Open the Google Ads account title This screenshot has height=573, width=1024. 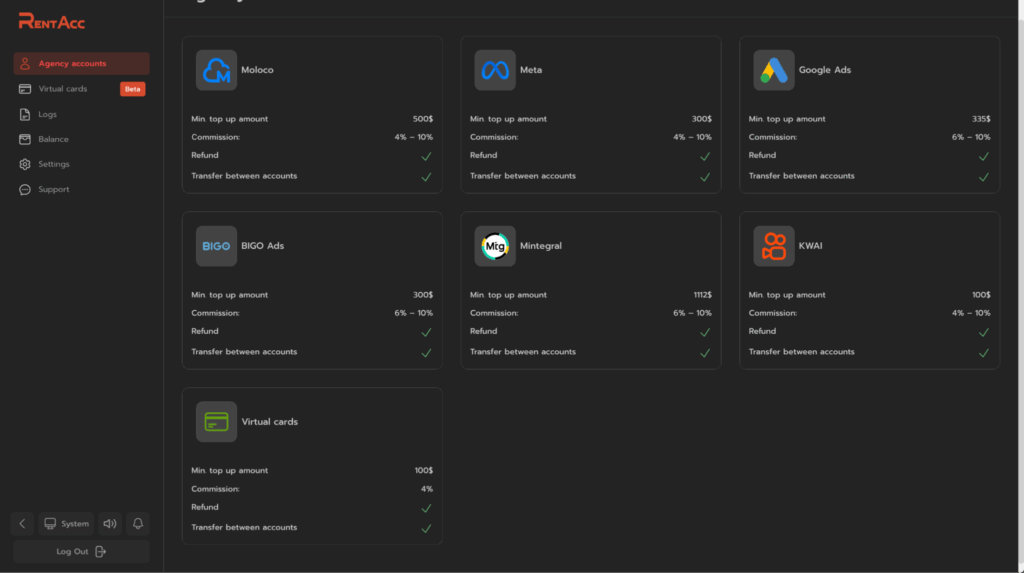pyautogui.click(x=825, y=70)
